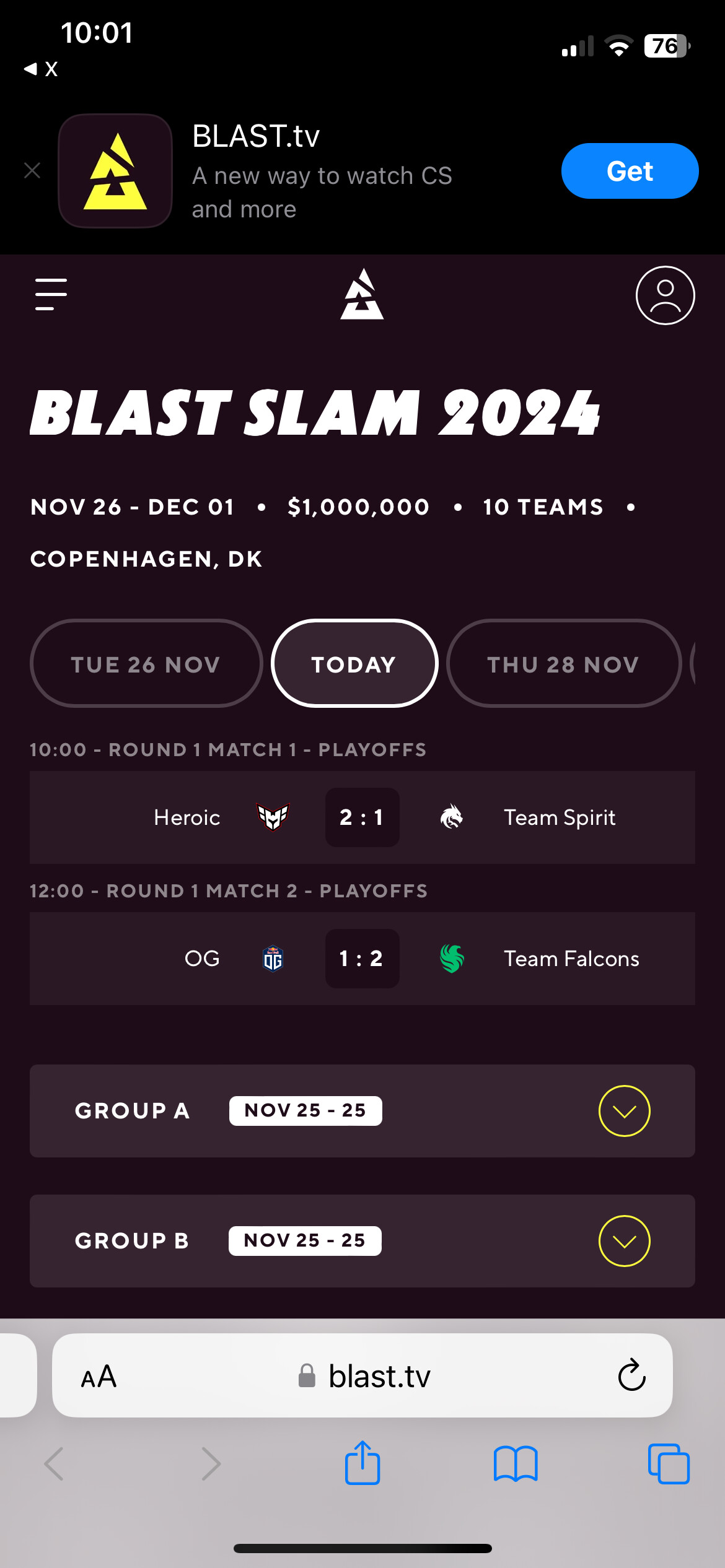Open the Heroic vs Team Spirit match
The height and width of the screenshot is (1568, 725).
(x=362, y=817)
